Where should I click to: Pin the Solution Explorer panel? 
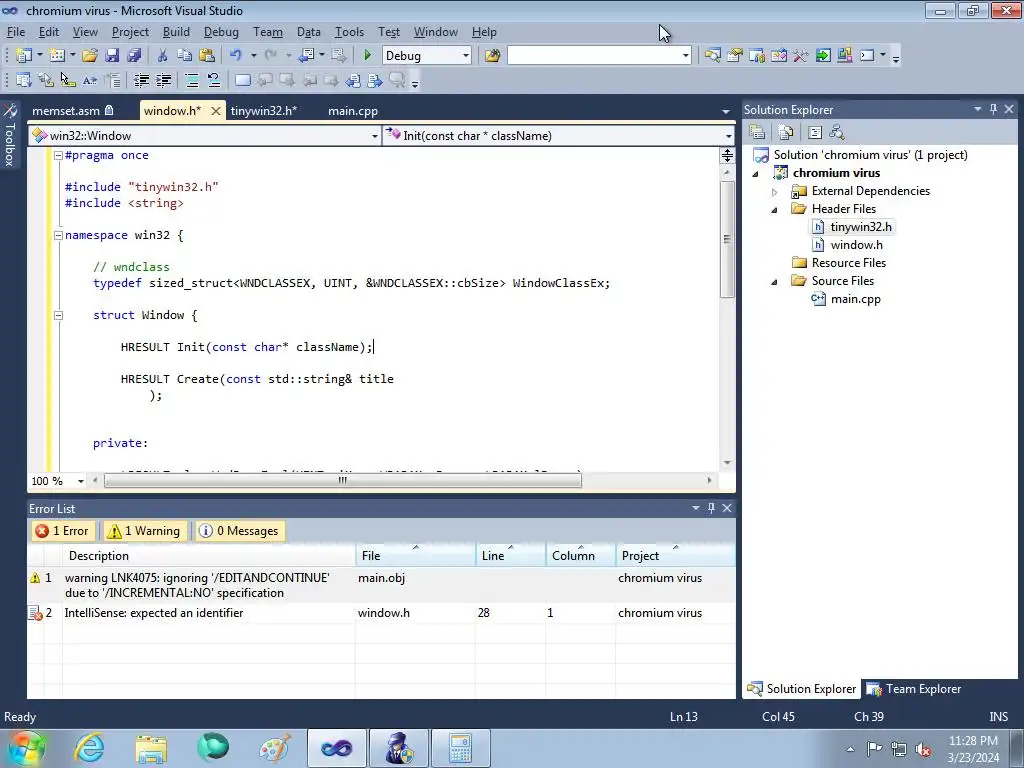(993, 109)
